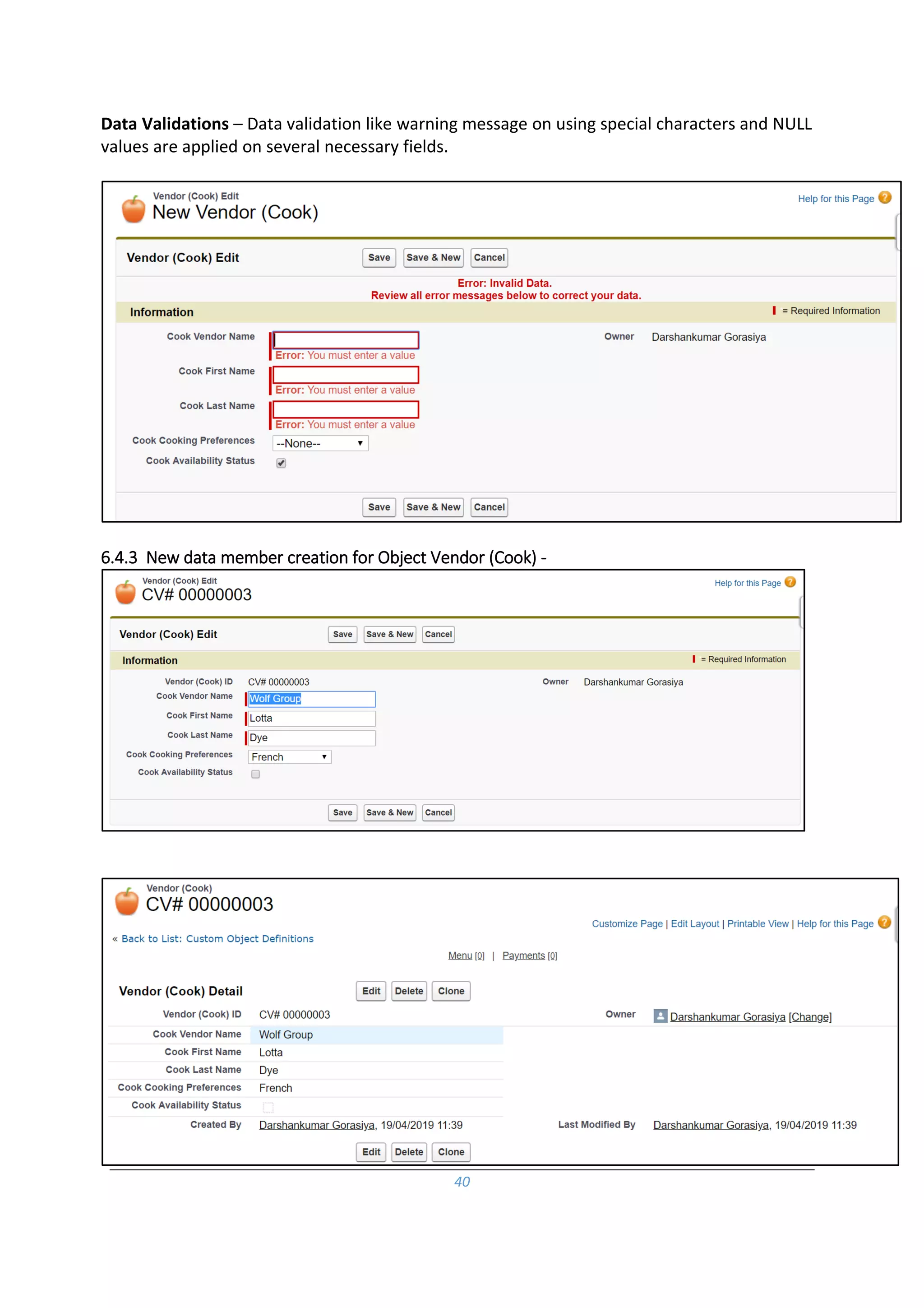Click top Save & New on CV# 00000003 edit form
Image resolution: width=924 pixels, height=1308 pixels.
[390, 634]
